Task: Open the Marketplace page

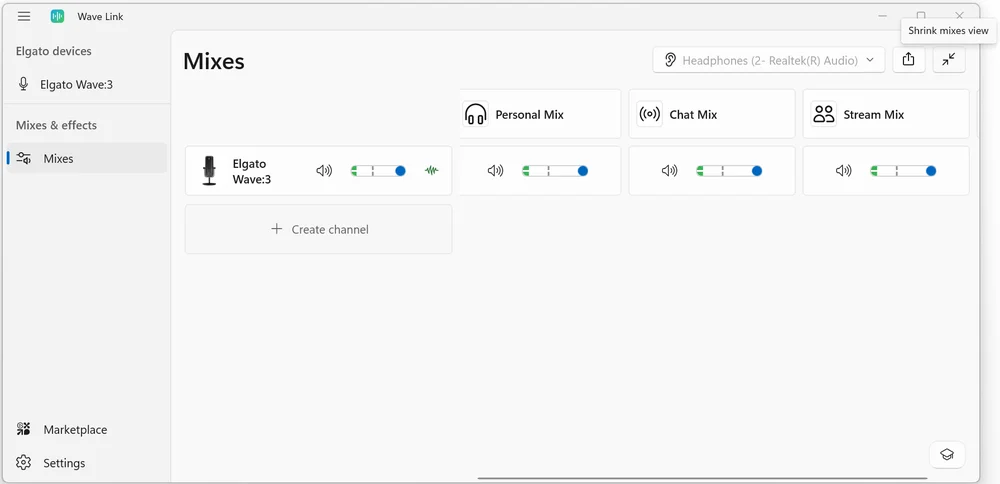Action: pyautogui.click(x=87, y=430)
